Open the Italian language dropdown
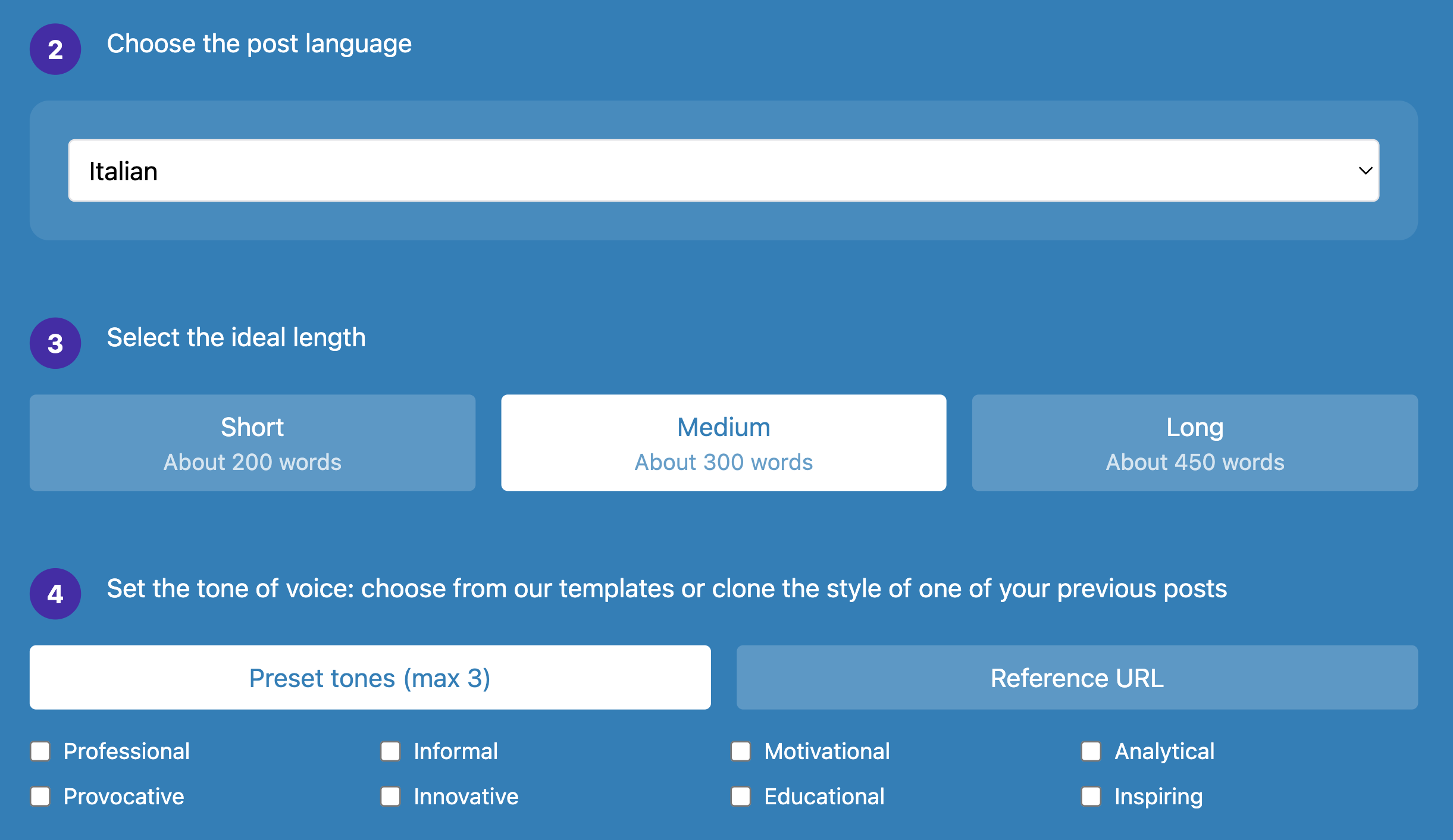Image resolution: width=1453 pixels, height=840 pixels. [724, 171]
